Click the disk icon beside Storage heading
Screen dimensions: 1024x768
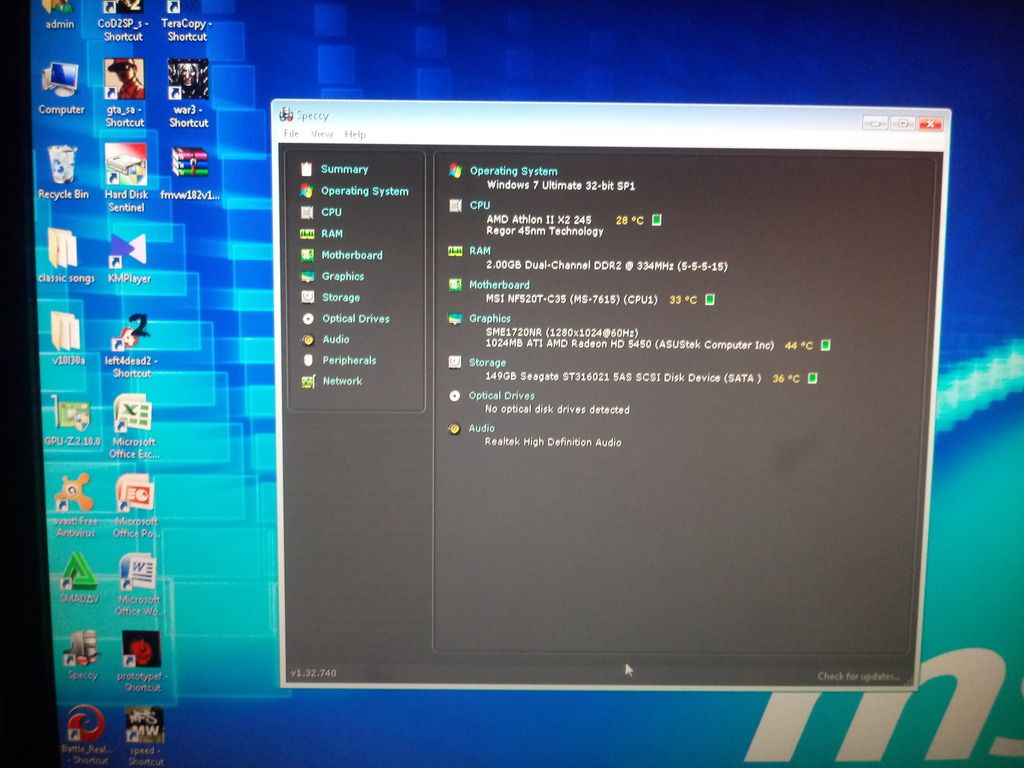pos(455,362)
